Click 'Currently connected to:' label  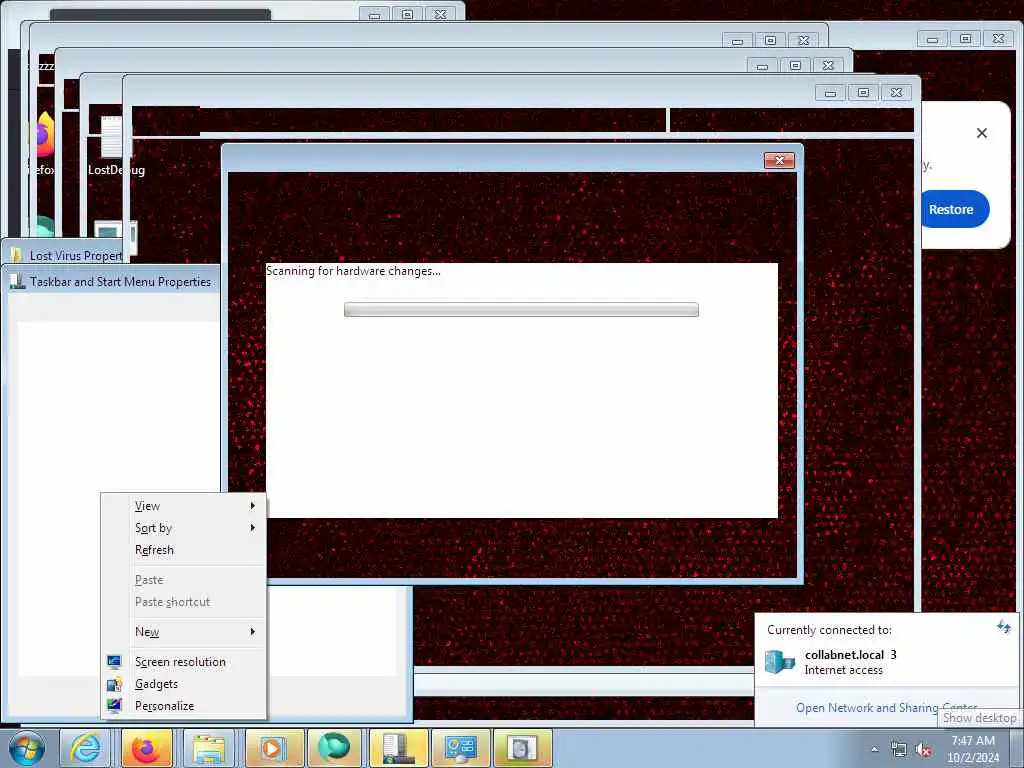(x=829, y=630)
